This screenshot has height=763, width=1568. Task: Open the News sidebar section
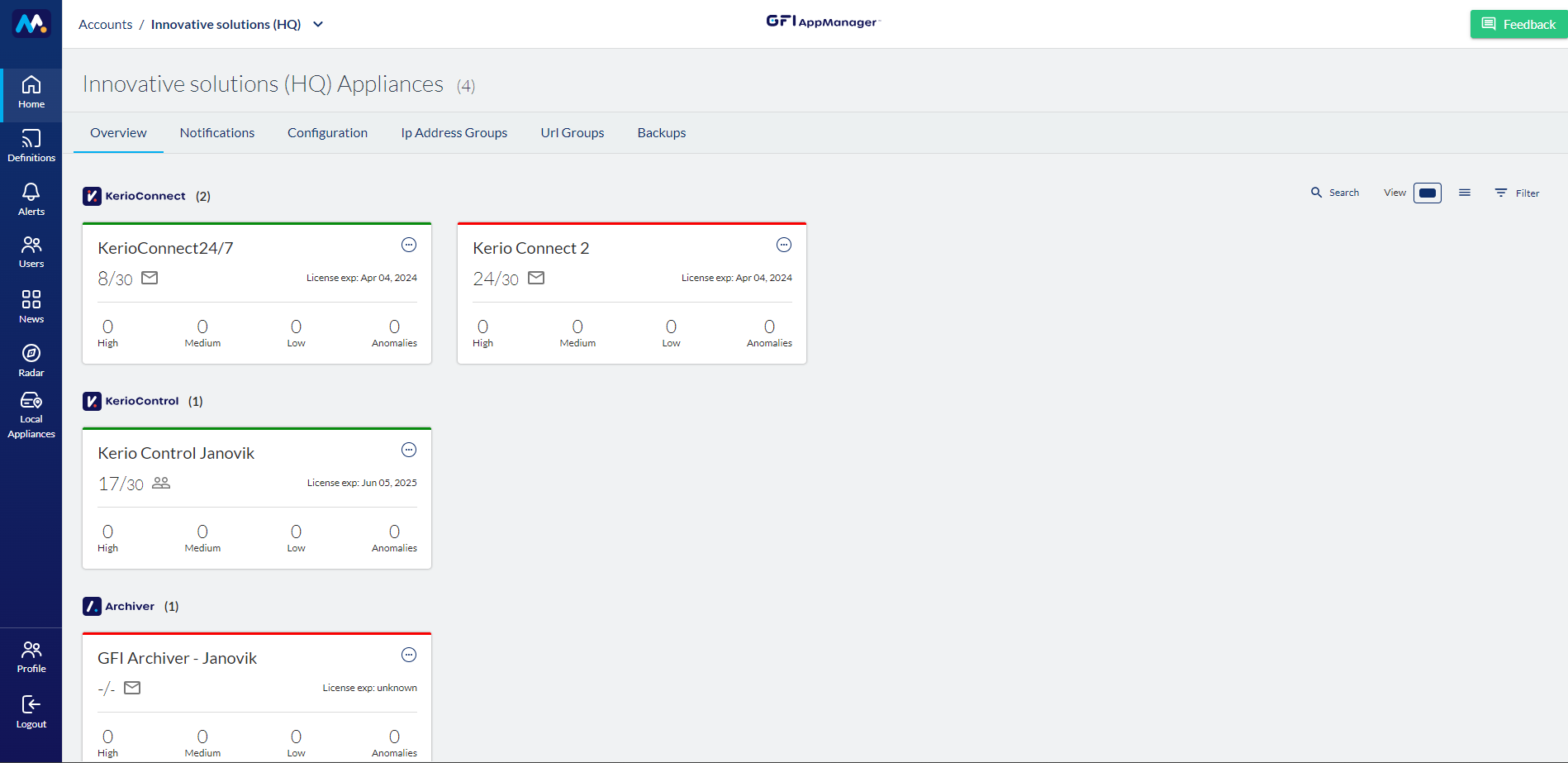(x=31, y=306)
